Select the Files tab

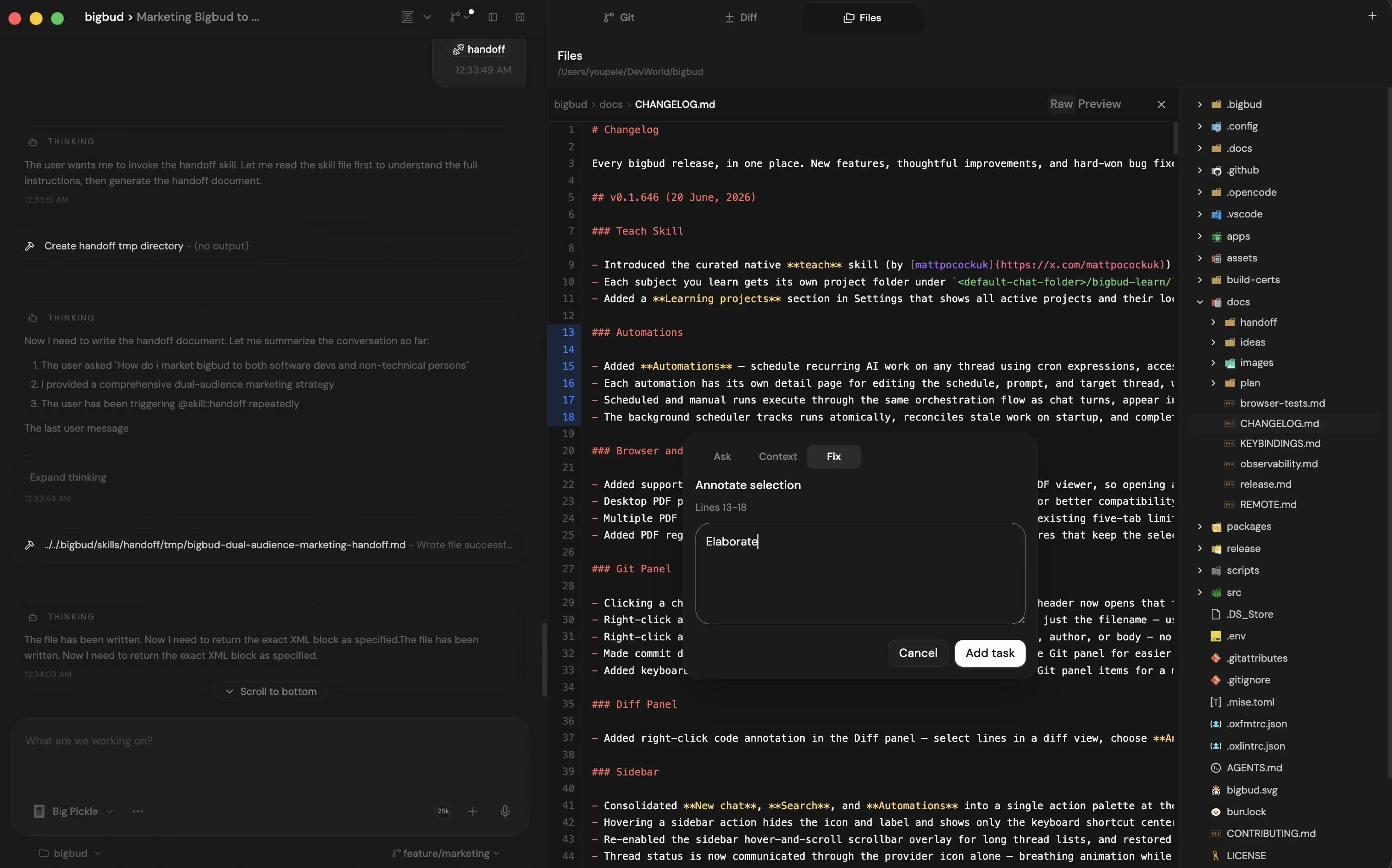tap(862, 18)
